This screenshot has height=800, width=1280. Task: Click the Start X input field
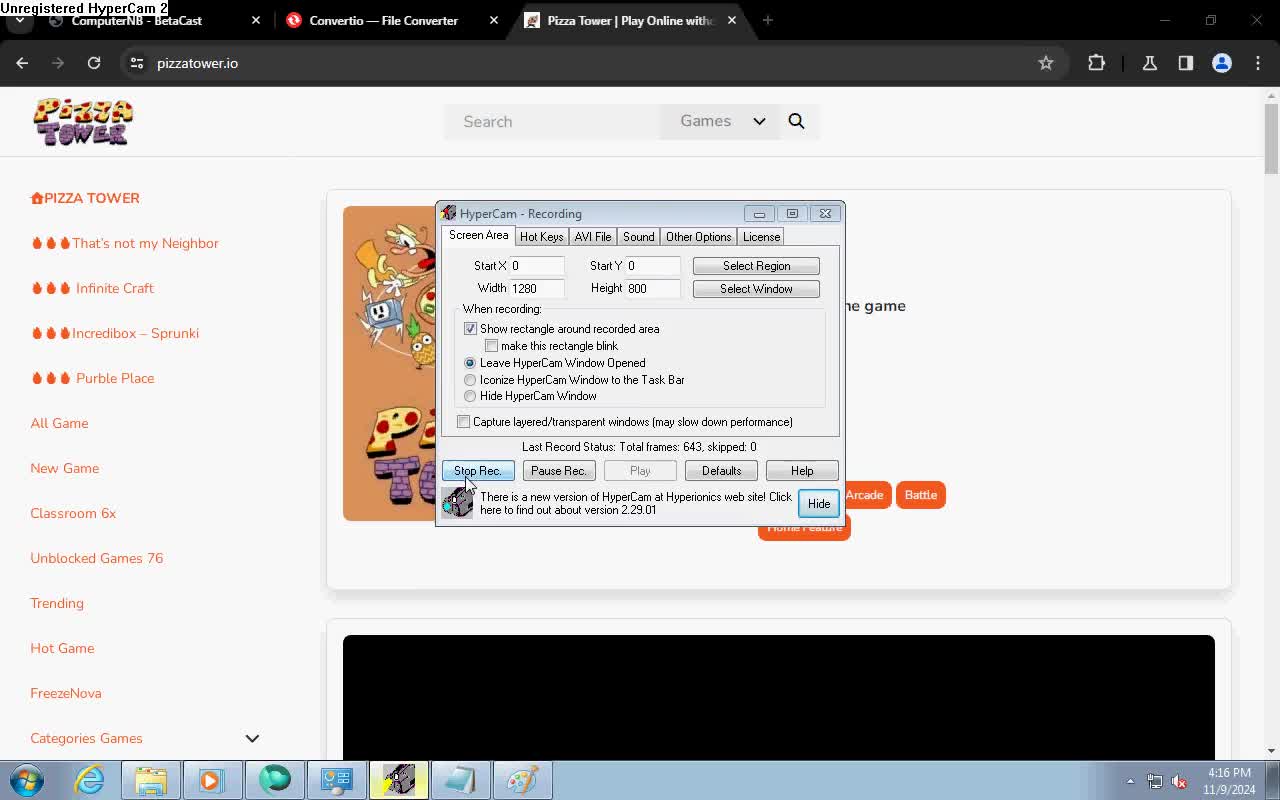click(x=537, y=266)
